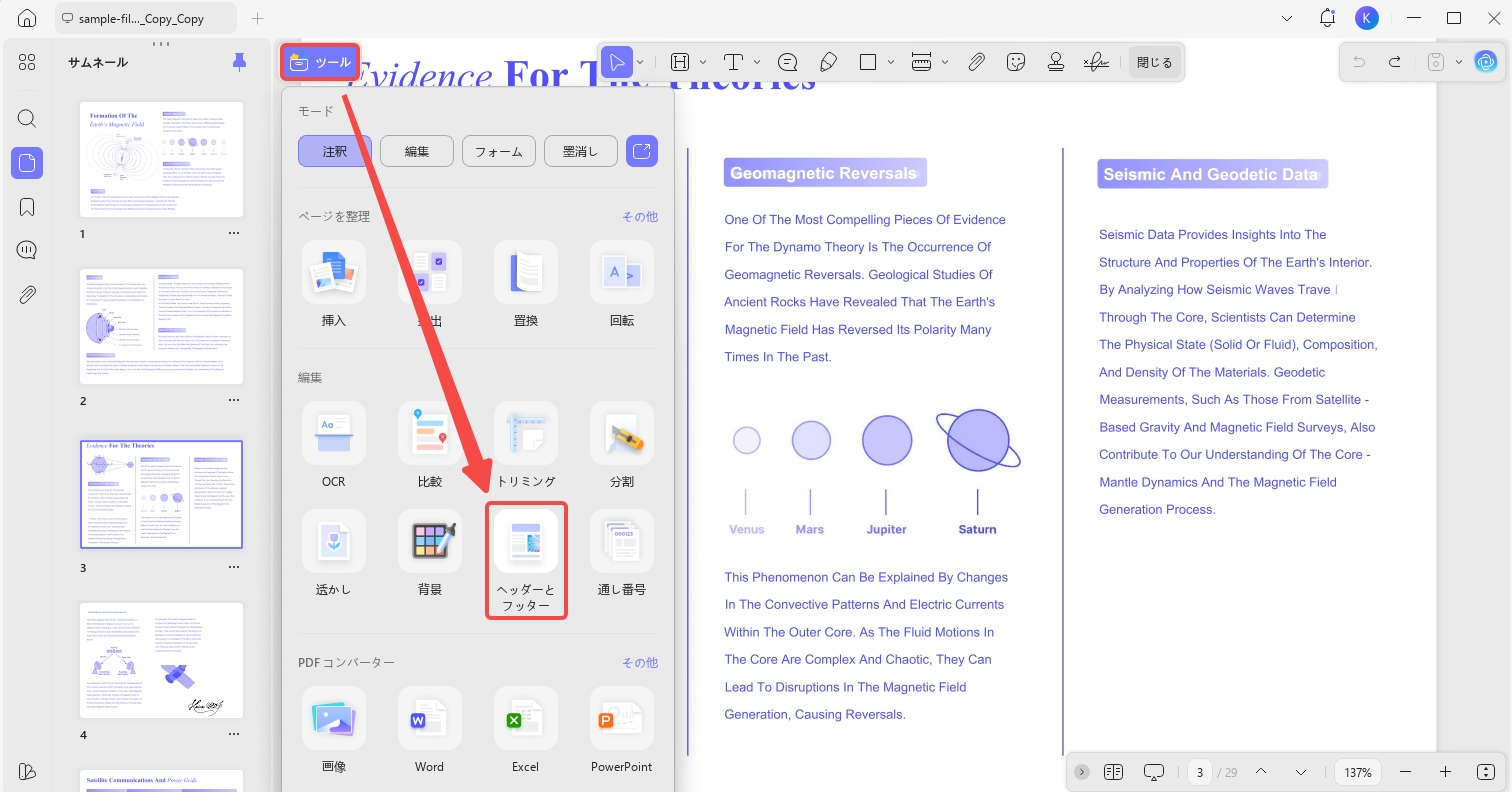Open options menu for thumbnail 1
1512x792 pixels.
(x=234, y=233)
